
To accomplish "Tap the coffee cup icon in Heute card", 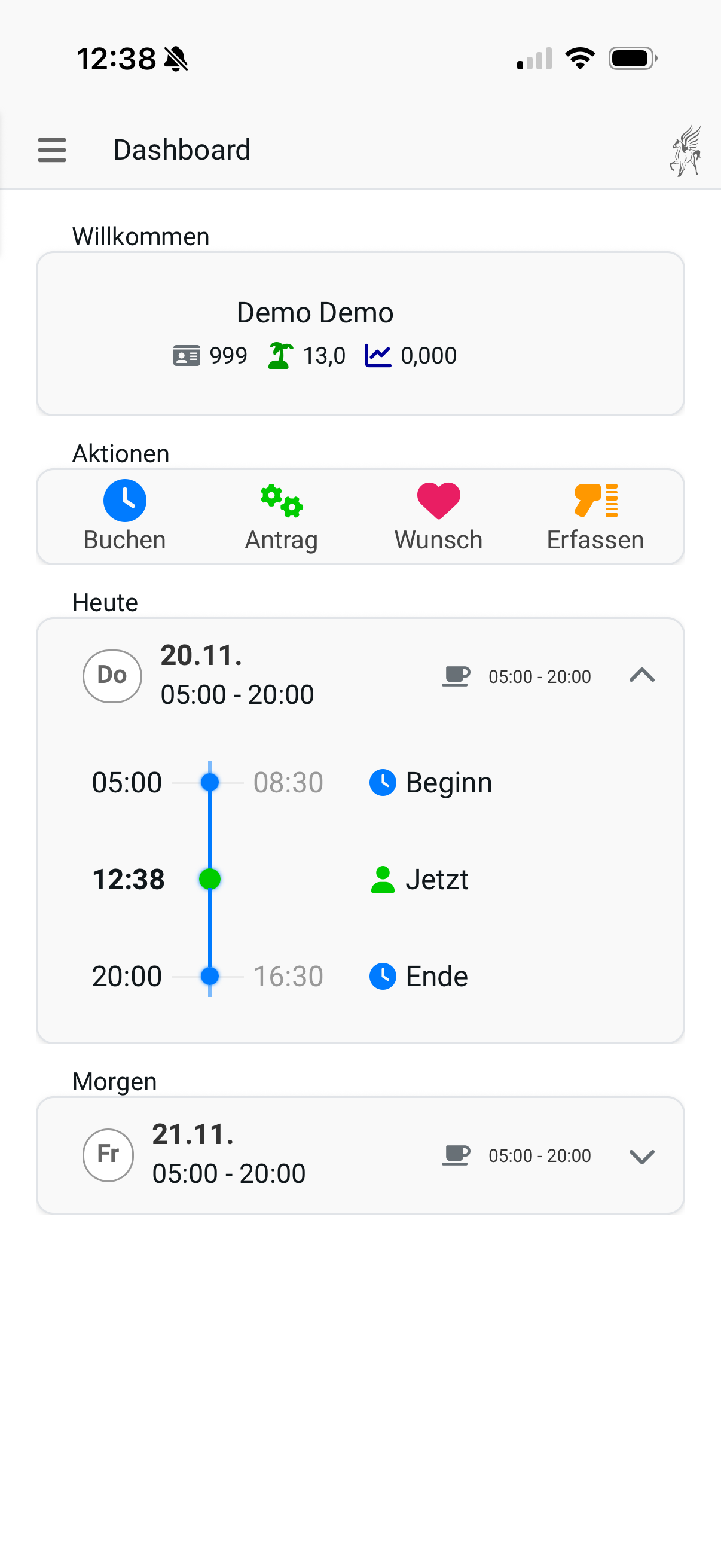I will [x=456, y=676].
